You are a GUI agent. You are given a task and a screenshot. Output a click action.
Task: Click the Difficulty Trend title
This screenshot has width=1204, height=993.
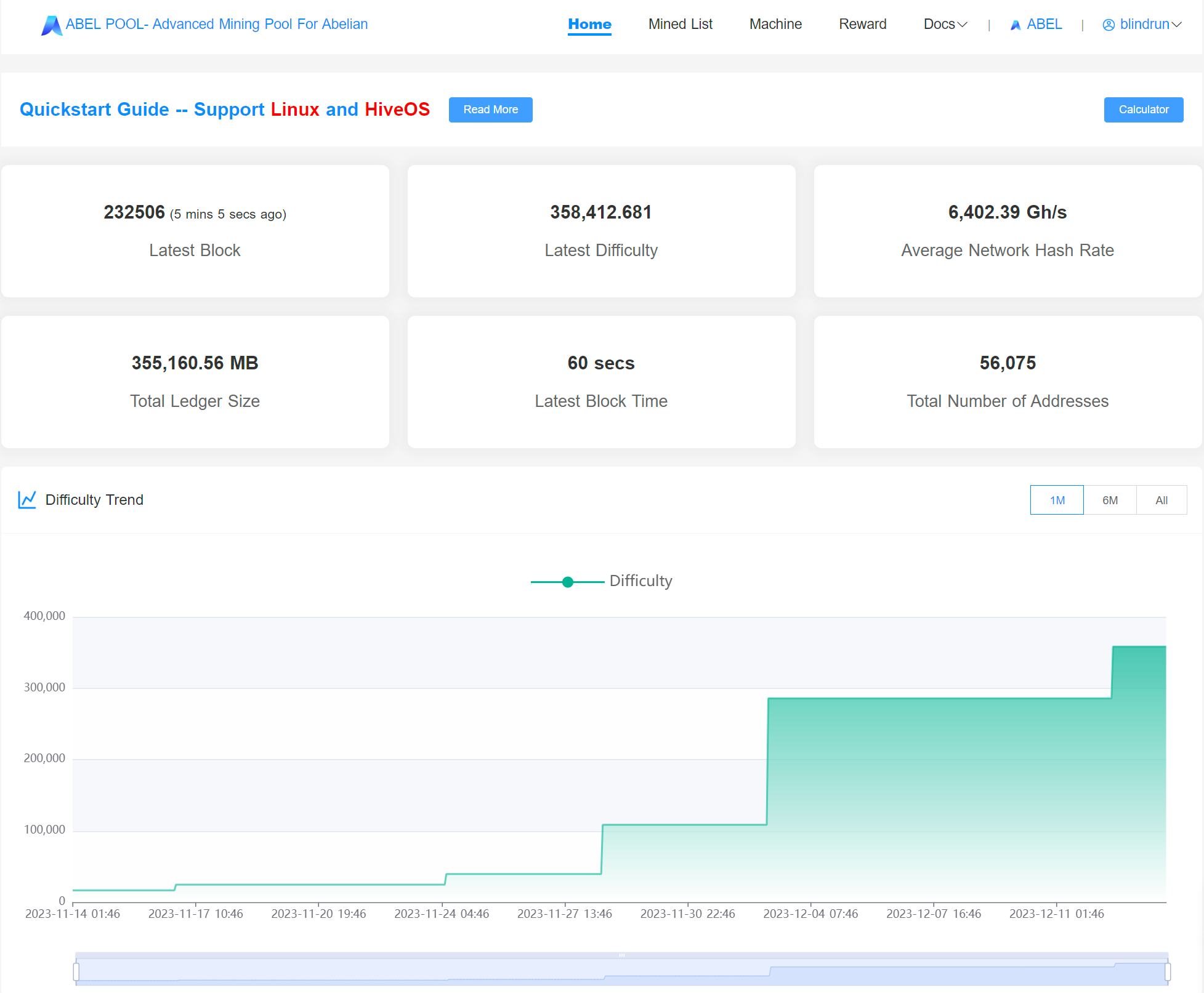94,500
